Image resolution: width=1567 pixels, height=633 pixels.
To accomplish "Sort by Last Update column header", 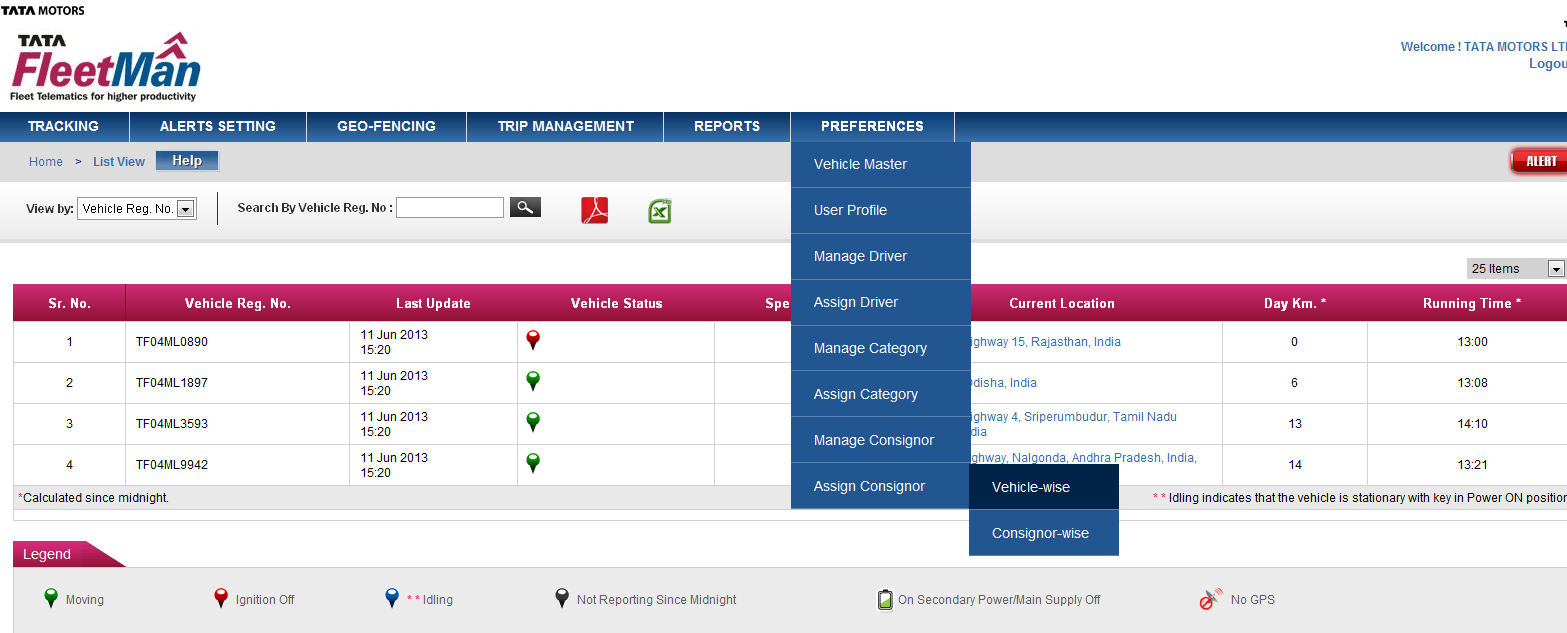I will click(433, 303).
